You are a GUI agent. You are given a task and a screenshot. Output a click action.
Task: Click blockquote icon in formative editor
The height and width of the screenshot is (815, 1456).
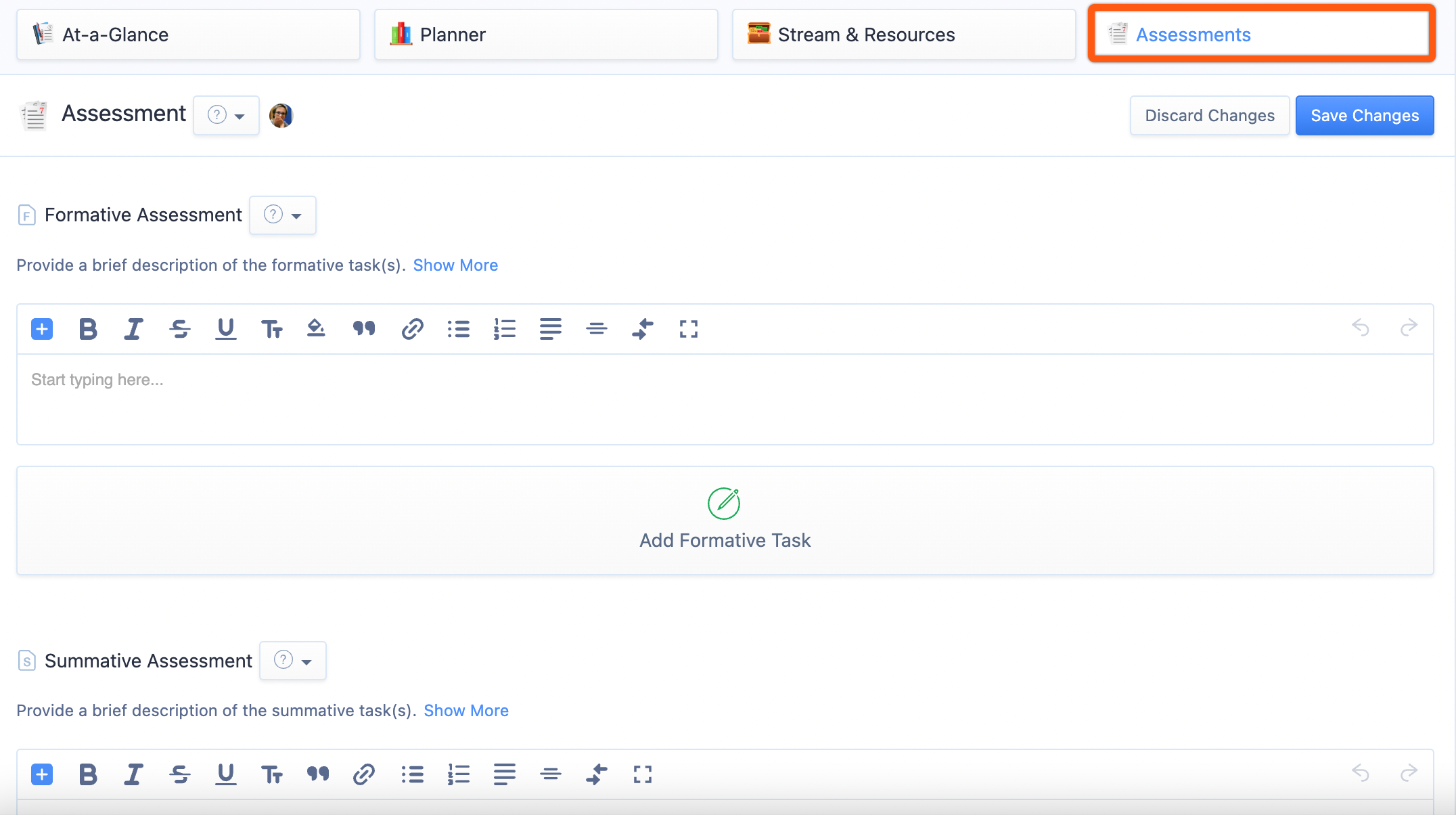pos(363,329)
